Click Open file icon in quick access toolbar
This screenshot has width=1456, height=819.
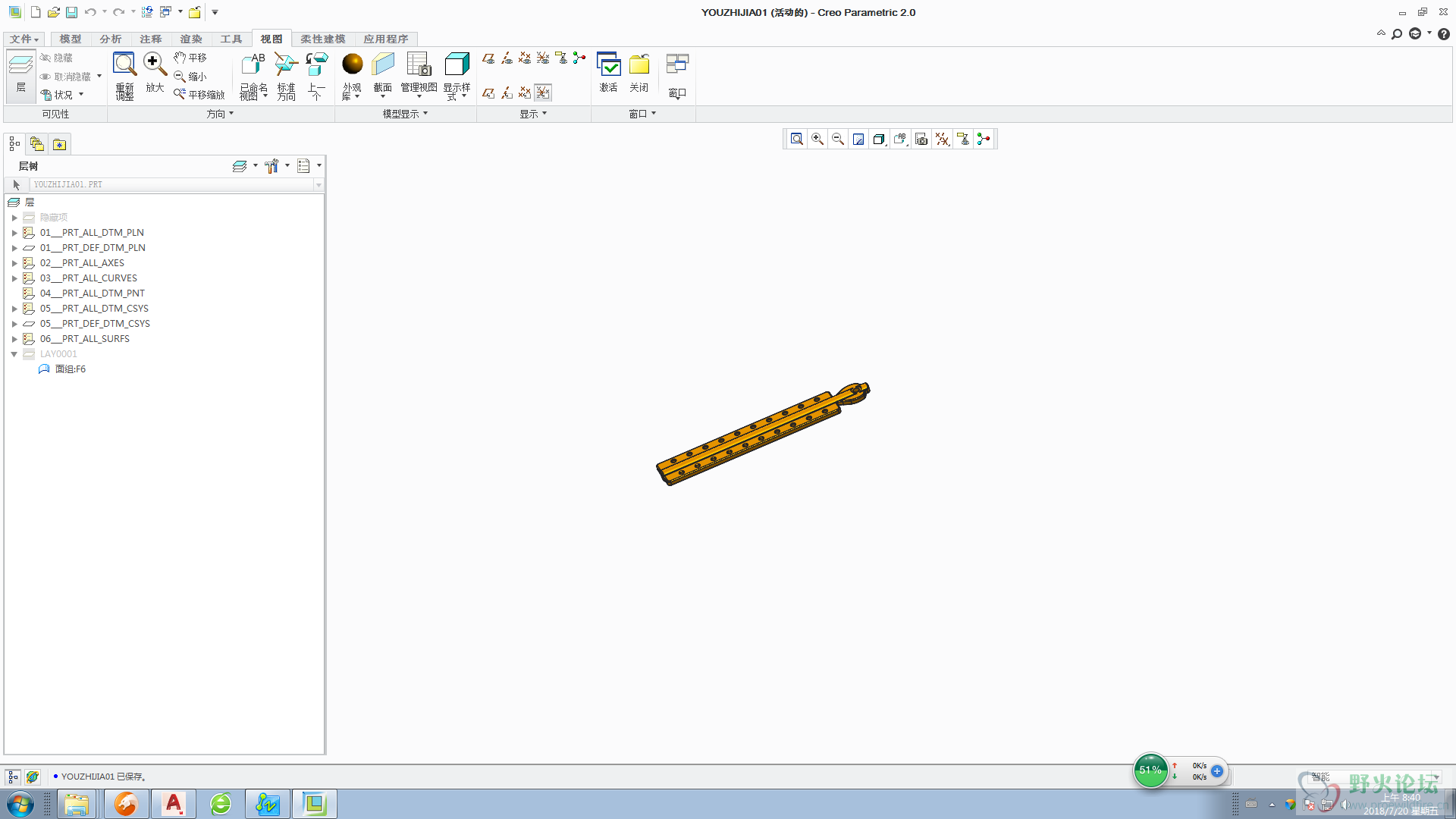[53, 12]
